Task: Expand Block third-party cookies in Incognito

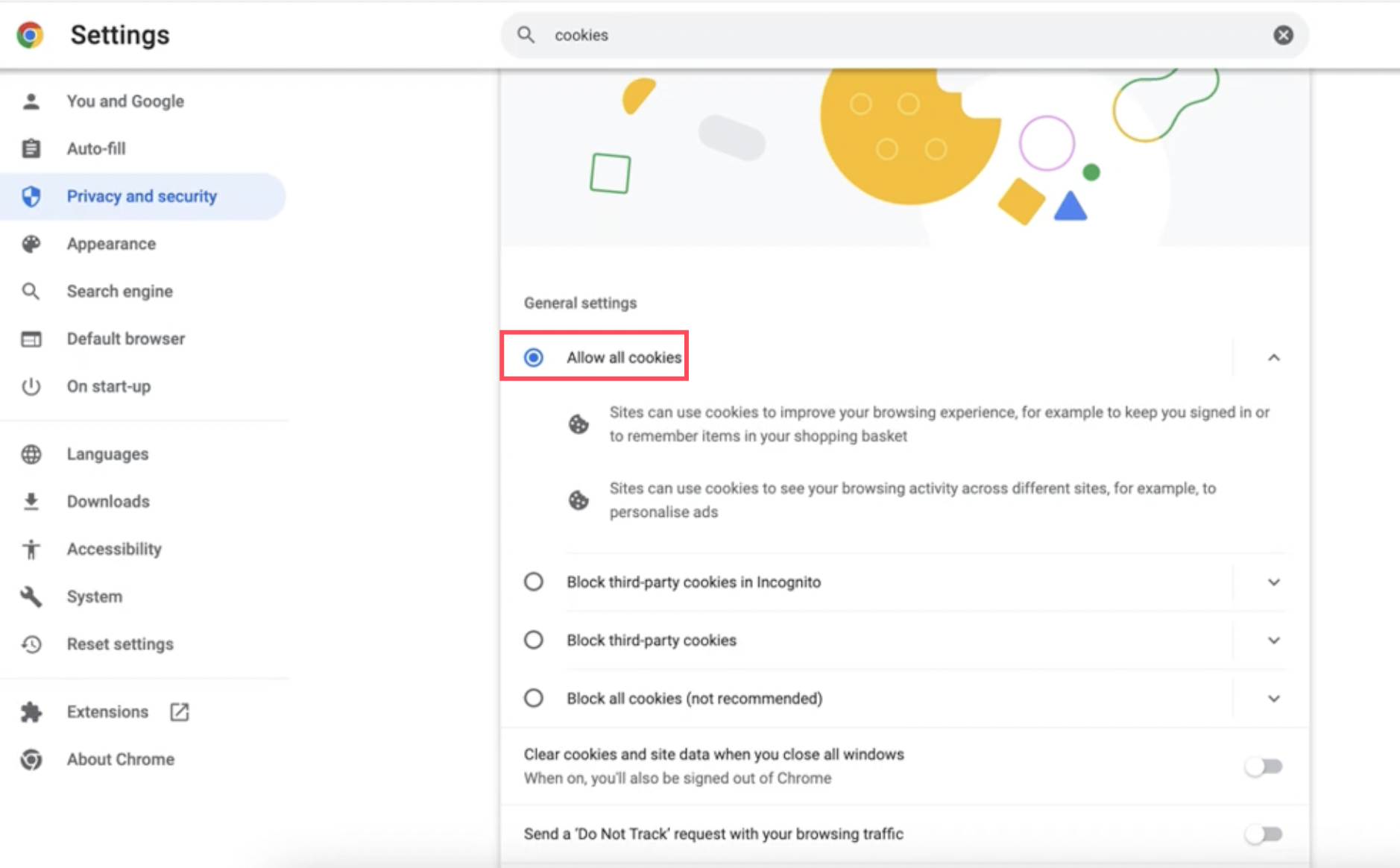Action: (x=1273, y=582)
